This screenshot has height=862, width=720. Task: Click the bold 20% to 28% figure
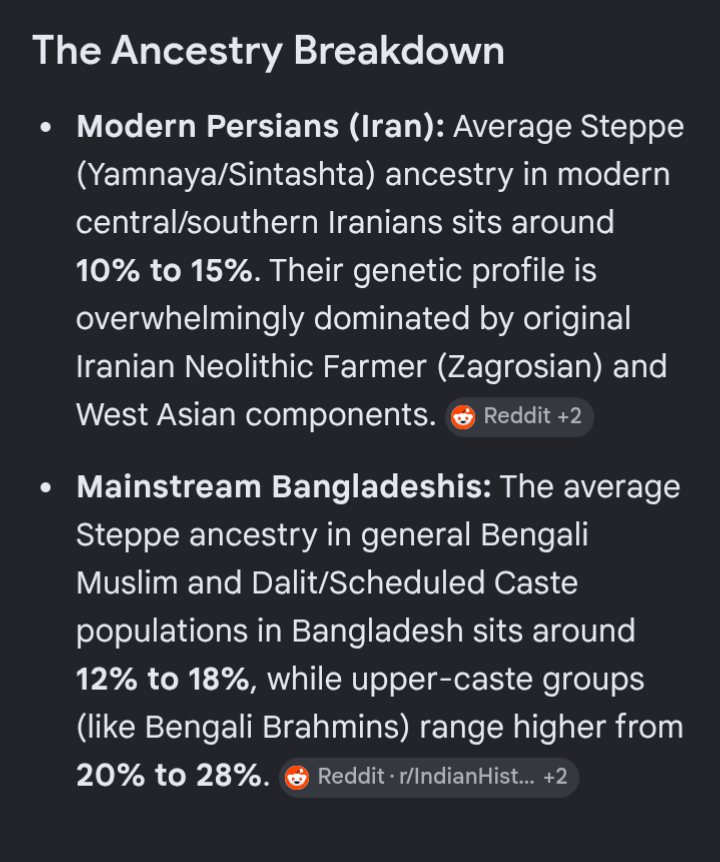171,776
